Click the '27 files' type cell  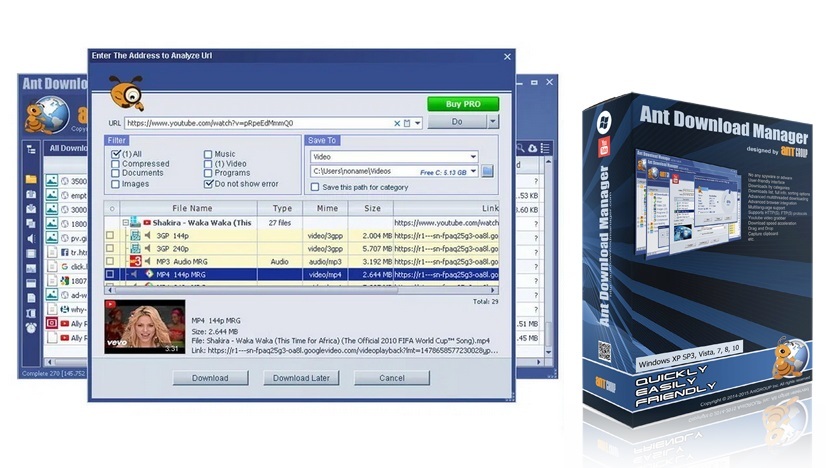[x=280, y=223]
